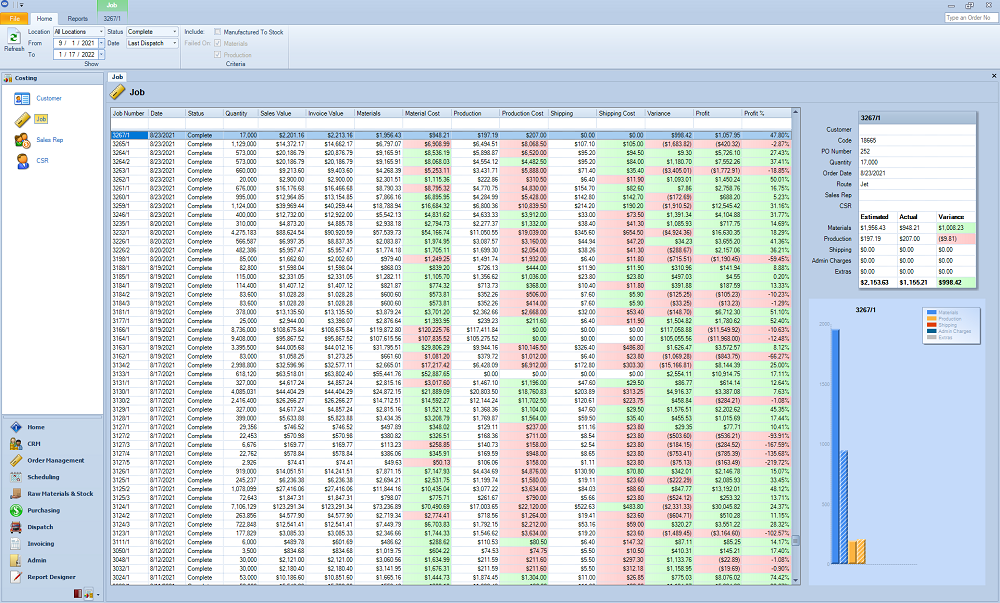Sort by the Quantity column header

coord(240,113)
